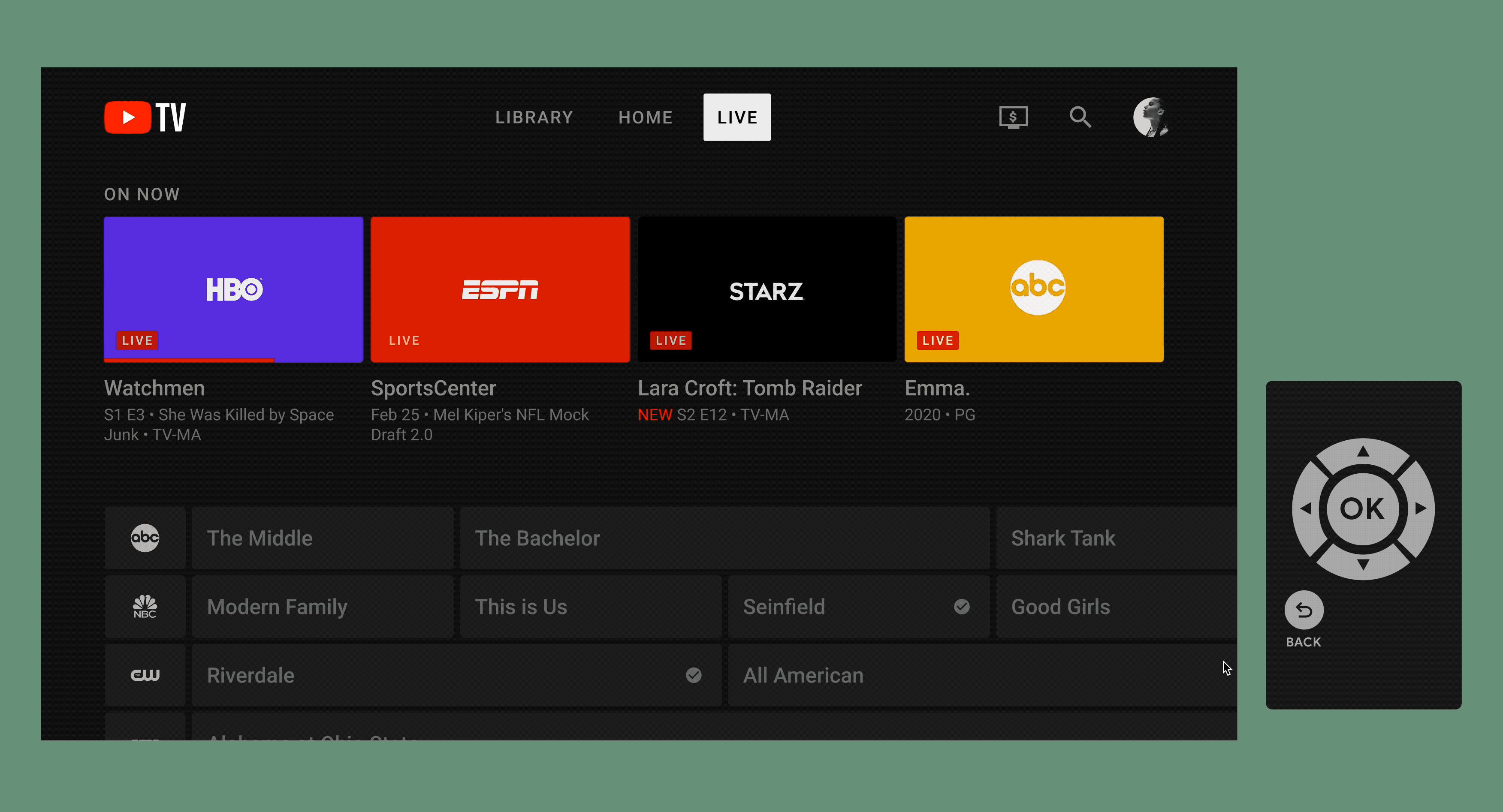Open the profile avatar menu

[1152, 117]
